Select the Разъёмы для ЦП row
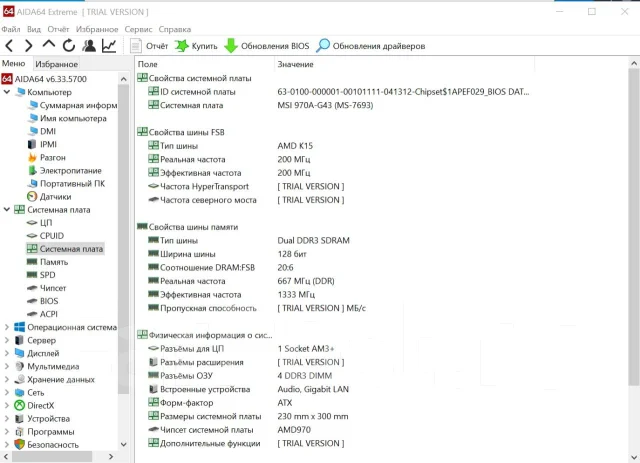 (241, 349)
